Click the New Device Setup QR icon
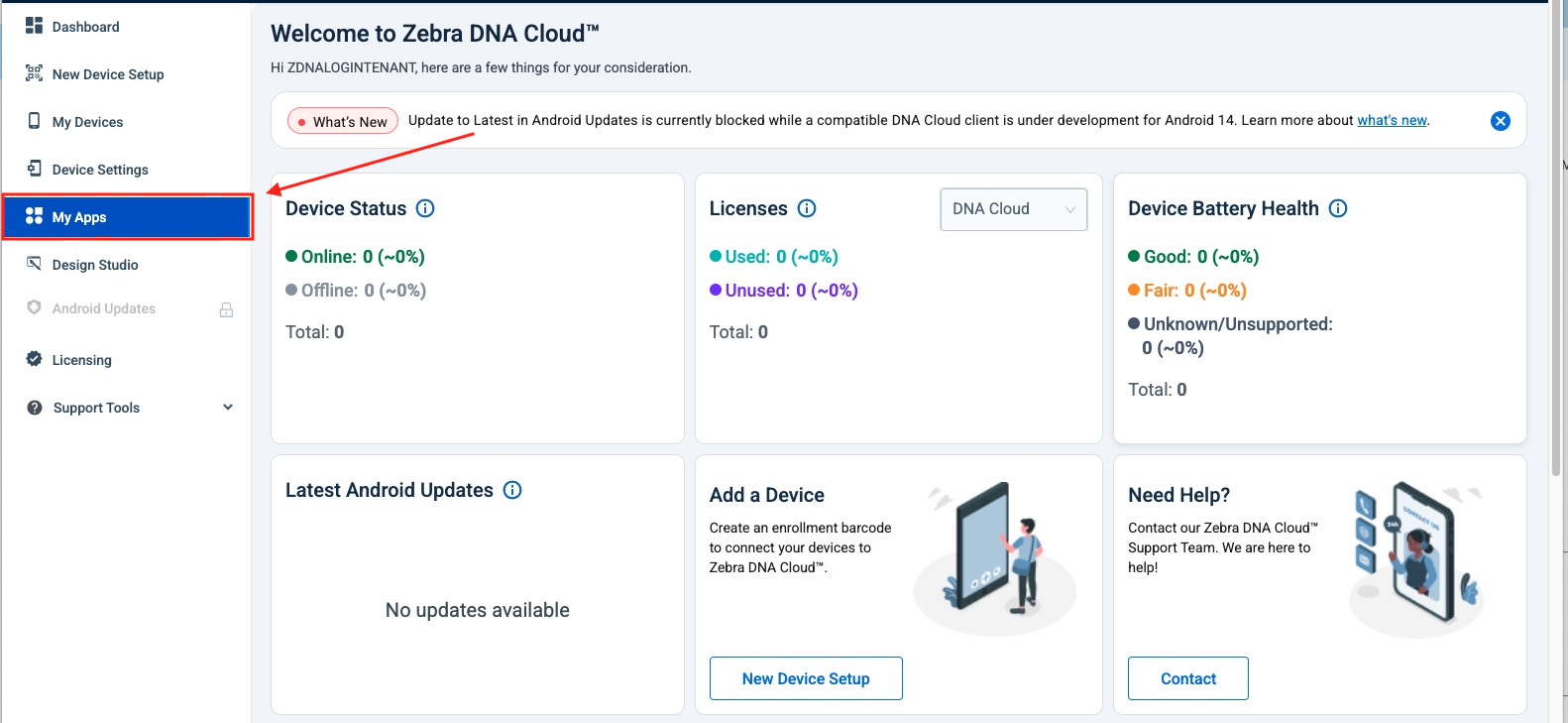The image size is (1568, 723). [x=34, y=73]
